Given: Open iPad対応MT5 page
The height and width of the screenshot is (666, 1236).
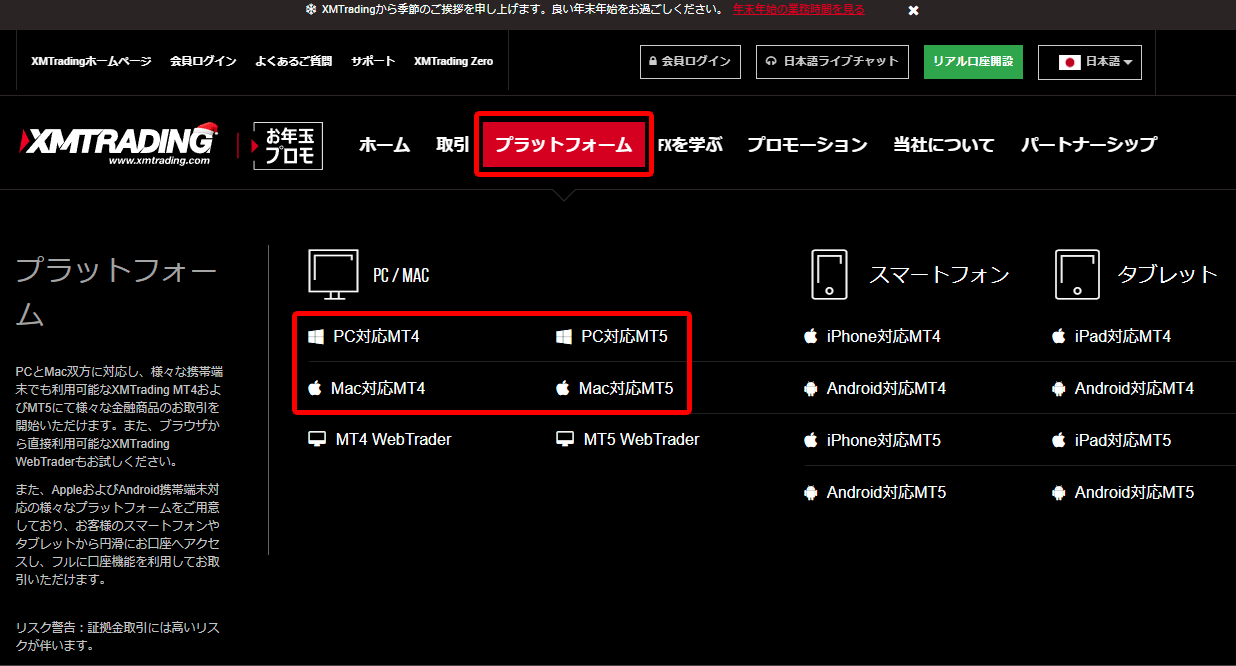Looking at the screenshot, I should click(1122, 440).
